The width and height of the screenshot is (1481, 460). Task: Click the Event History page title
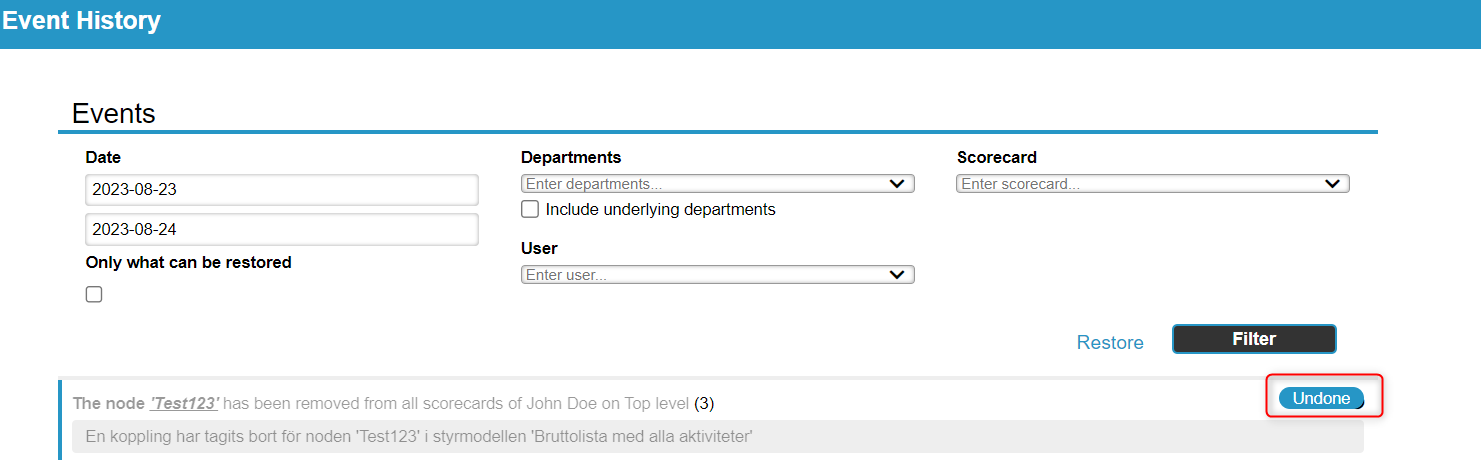click(81, 21)
